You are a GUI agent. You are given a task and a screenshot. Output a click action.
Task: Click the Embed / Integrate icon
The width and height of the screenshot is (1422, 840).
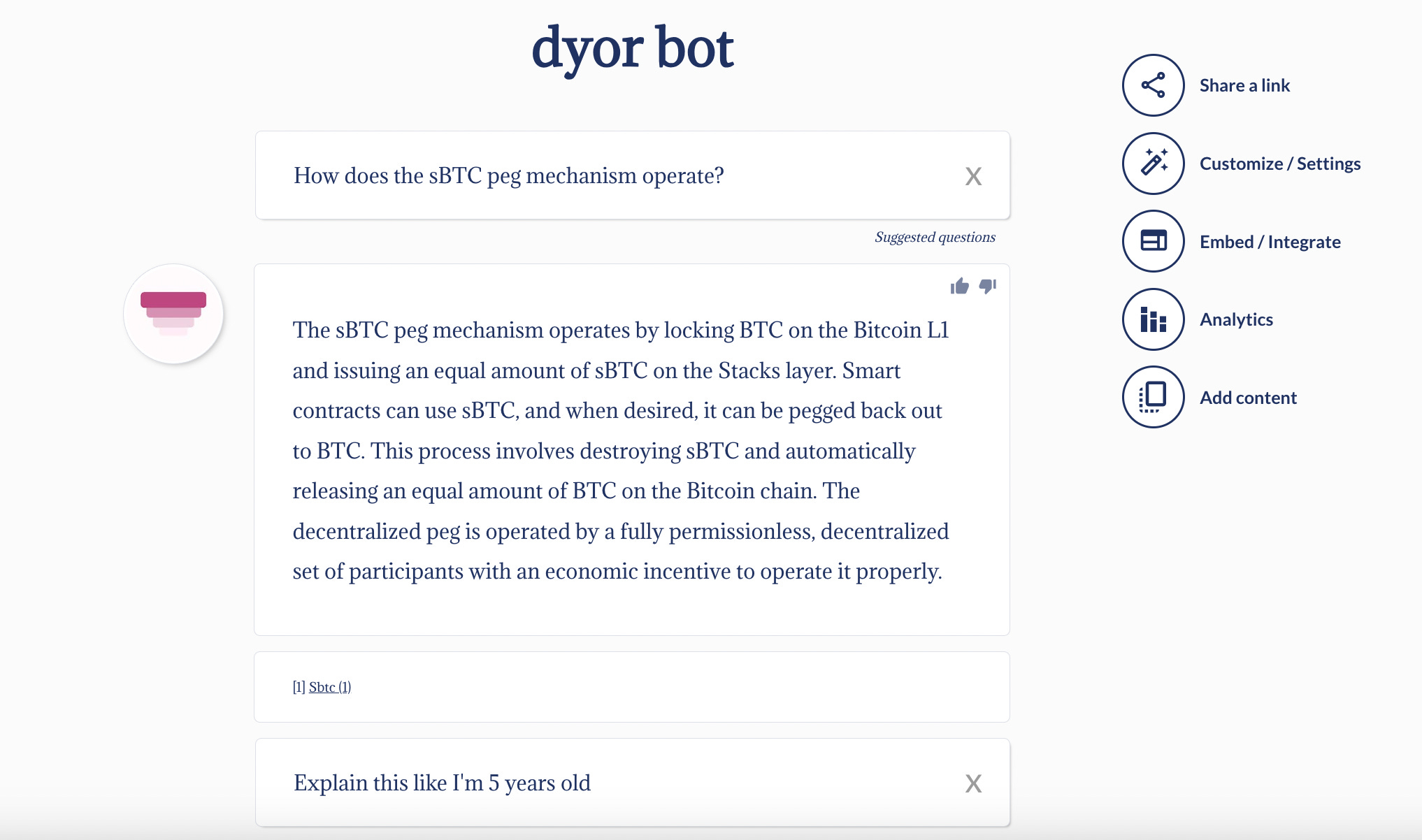tap(1153, 241)
